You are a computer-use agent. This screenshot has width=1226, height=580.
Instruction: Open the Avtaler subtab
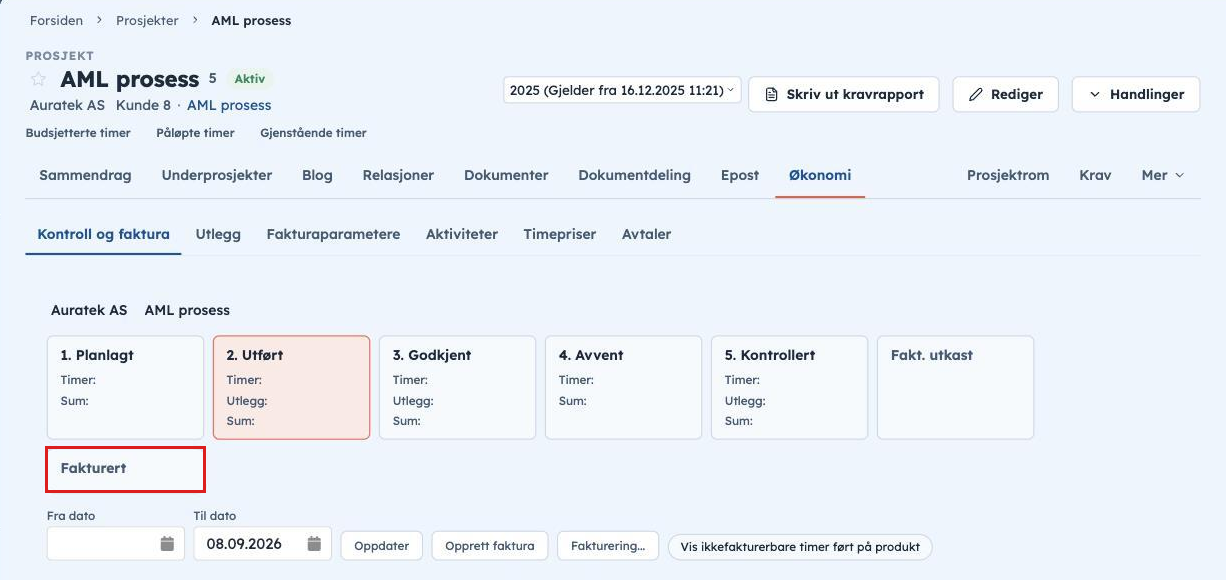click(x=646, y=234)
